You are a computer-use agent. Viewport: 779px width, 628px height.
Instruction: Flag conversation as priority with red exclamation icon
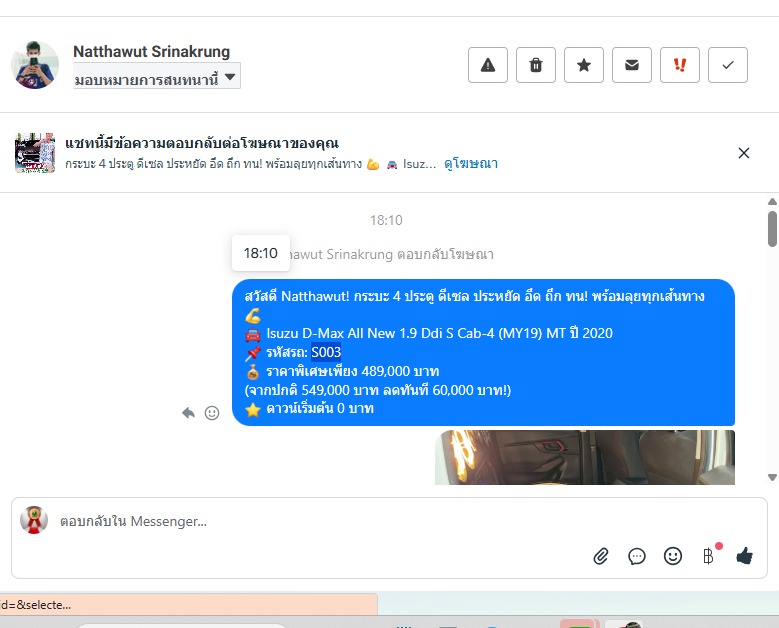[x=680, y=65]
